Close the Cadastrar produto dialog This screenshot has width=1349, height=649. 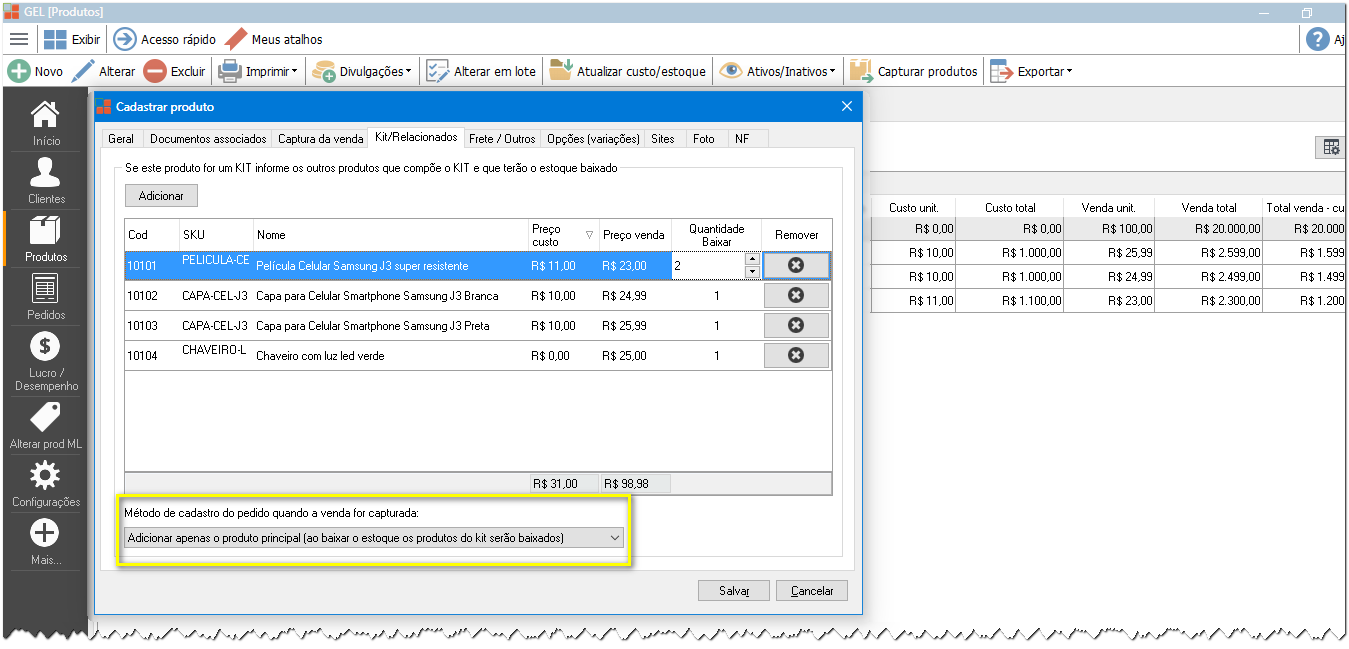(847, 106)
